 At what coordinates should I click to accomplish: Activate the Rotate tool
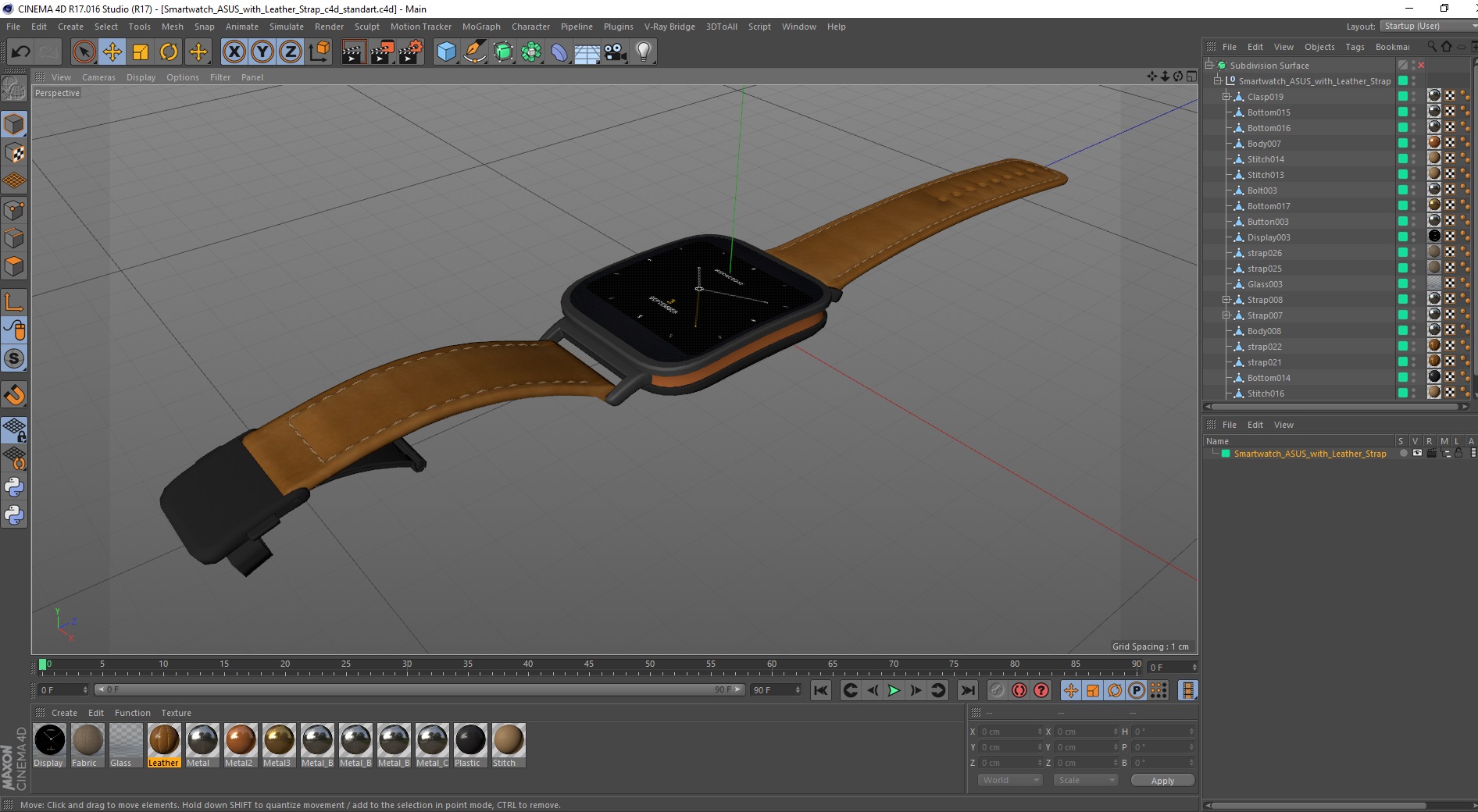click(x=169, y=52)
